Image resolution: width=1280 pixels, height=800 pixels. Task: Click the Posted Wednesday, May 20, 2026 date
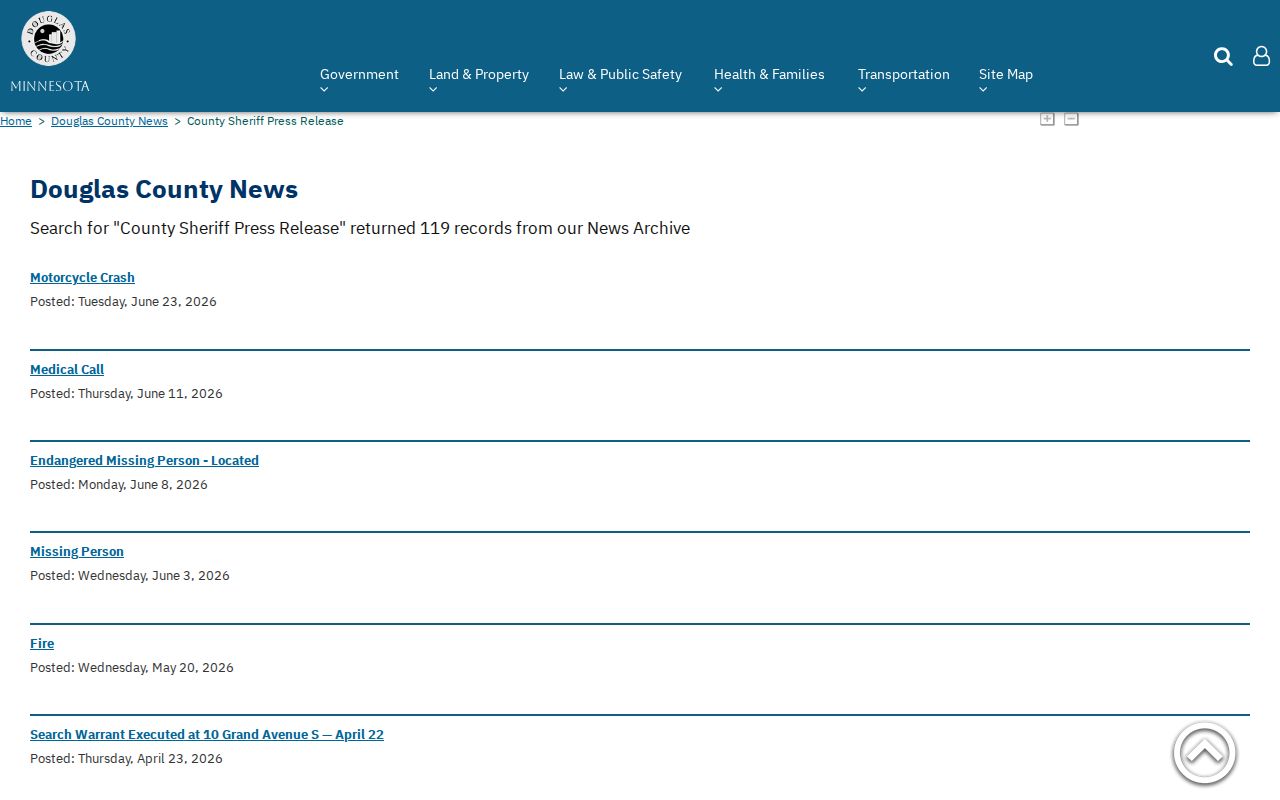pyautogui.click(x=132, y=667)
